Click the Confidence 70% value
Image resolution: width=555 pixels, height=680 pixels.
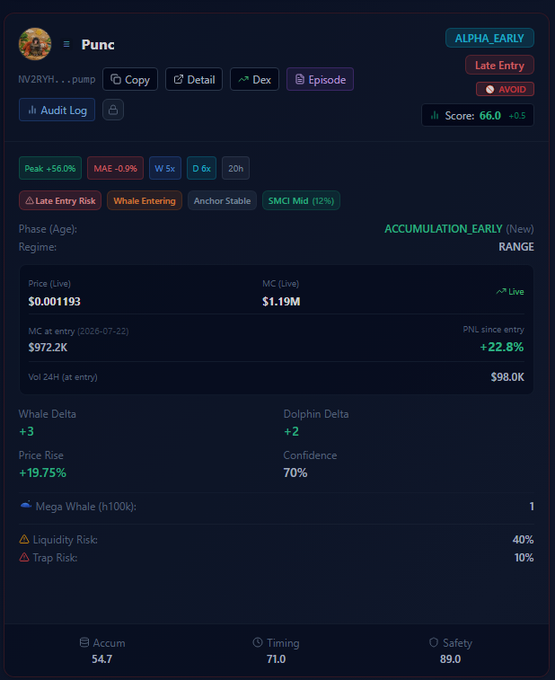coord(295,473)
